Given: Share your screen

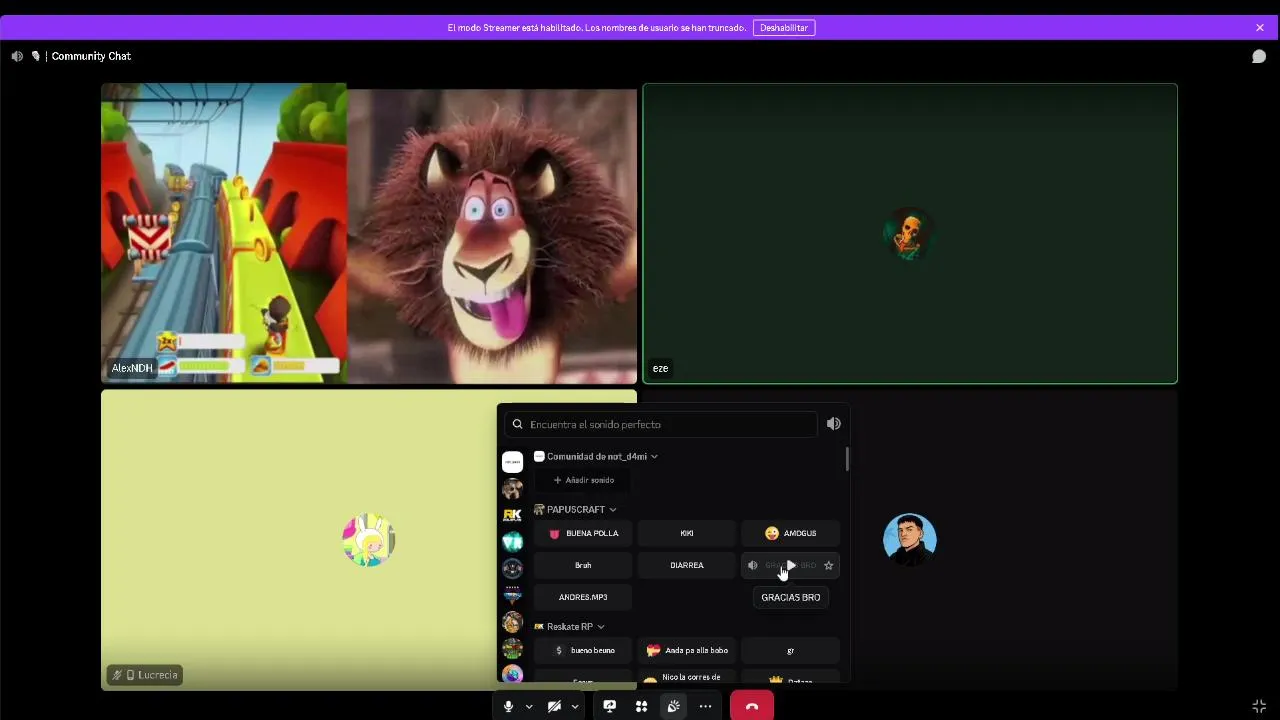Looking at the screenshot, I should (x=610, y=706).
